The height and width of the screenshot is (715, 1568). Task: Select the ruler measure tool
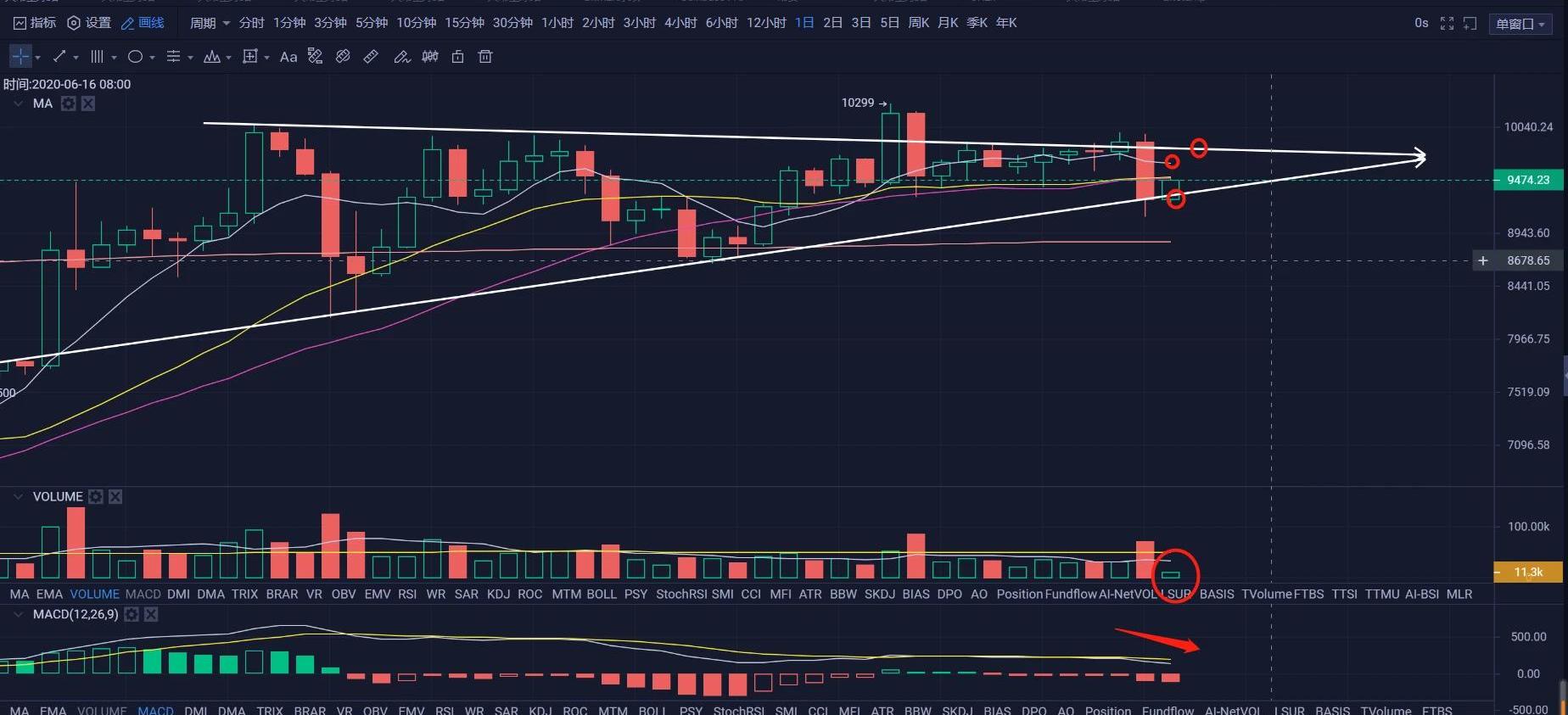[x=371, y=57]
